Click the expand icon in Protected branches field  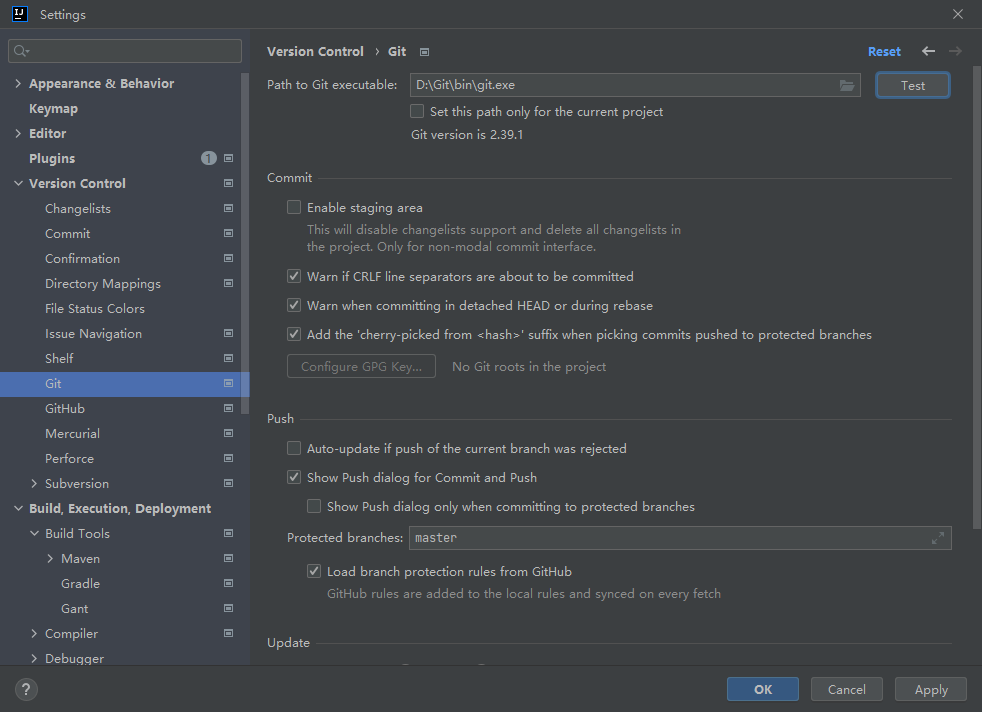(x=938, y=538)
